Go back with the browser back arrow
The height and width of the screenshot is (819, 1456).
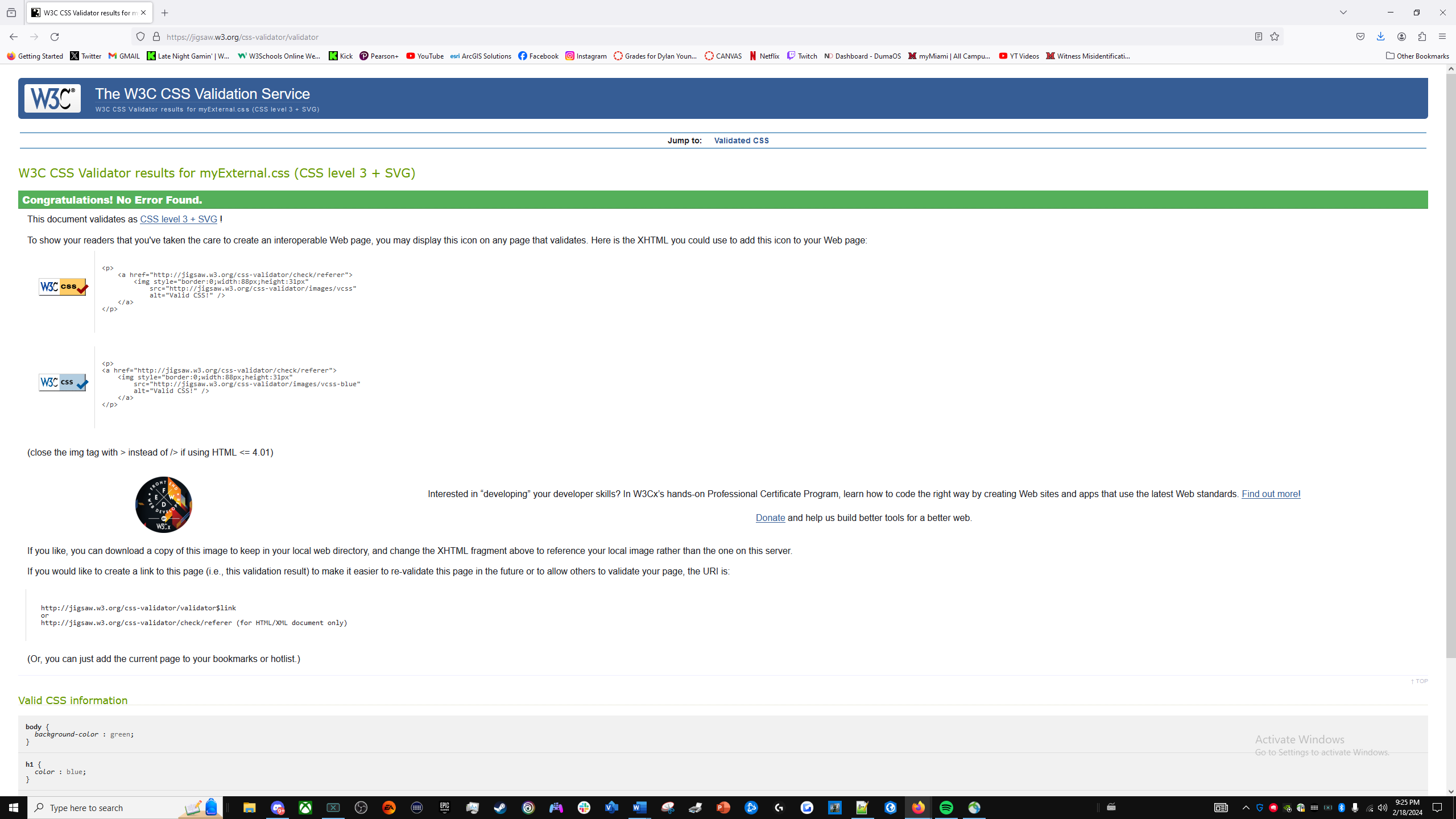point(14,37)
